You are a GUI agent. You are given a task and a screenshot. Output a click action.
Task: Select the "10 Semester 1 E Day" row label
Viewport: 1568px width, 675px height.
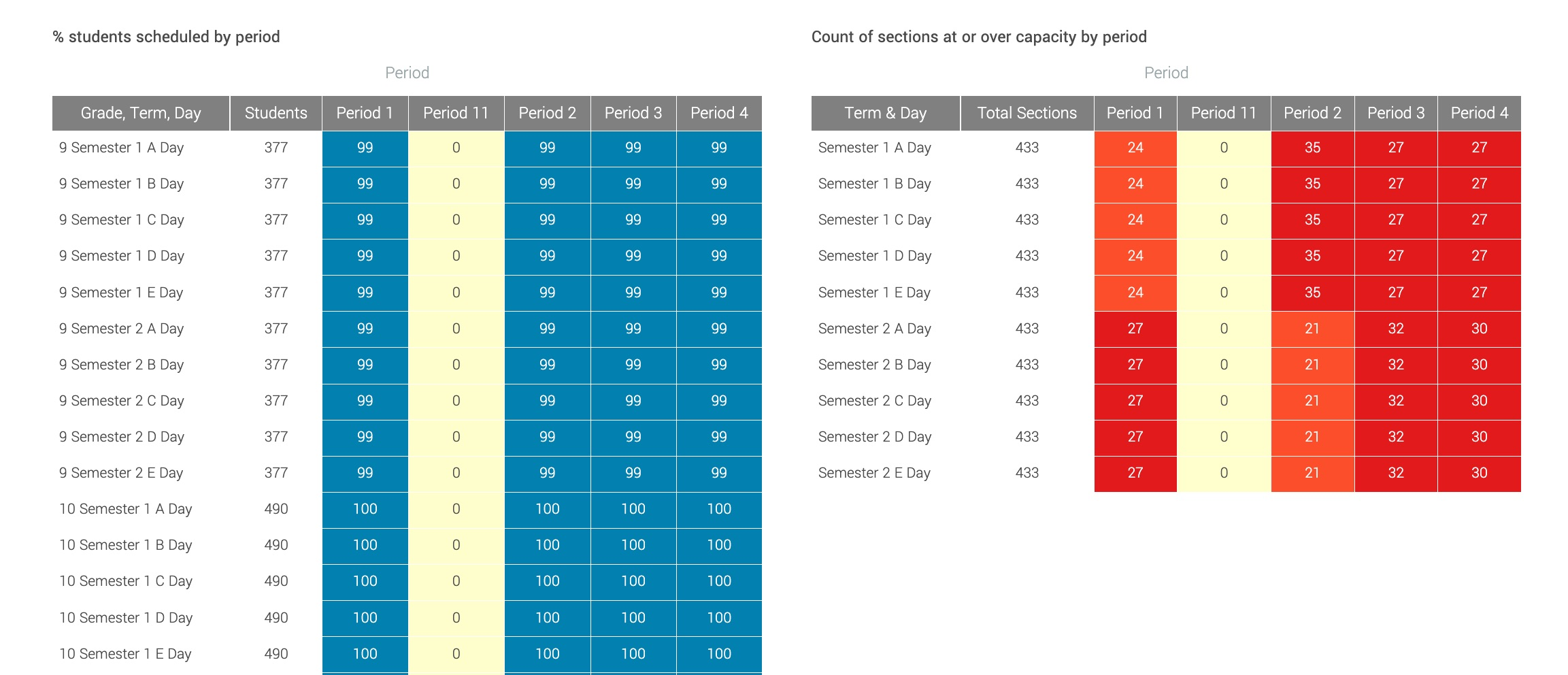click(x=125, y=654)
